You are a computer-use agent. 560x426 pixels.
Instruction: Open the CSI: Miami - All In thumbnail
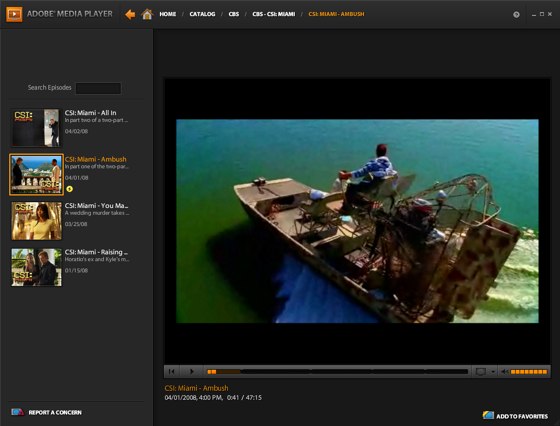click(x=36, y=128)
